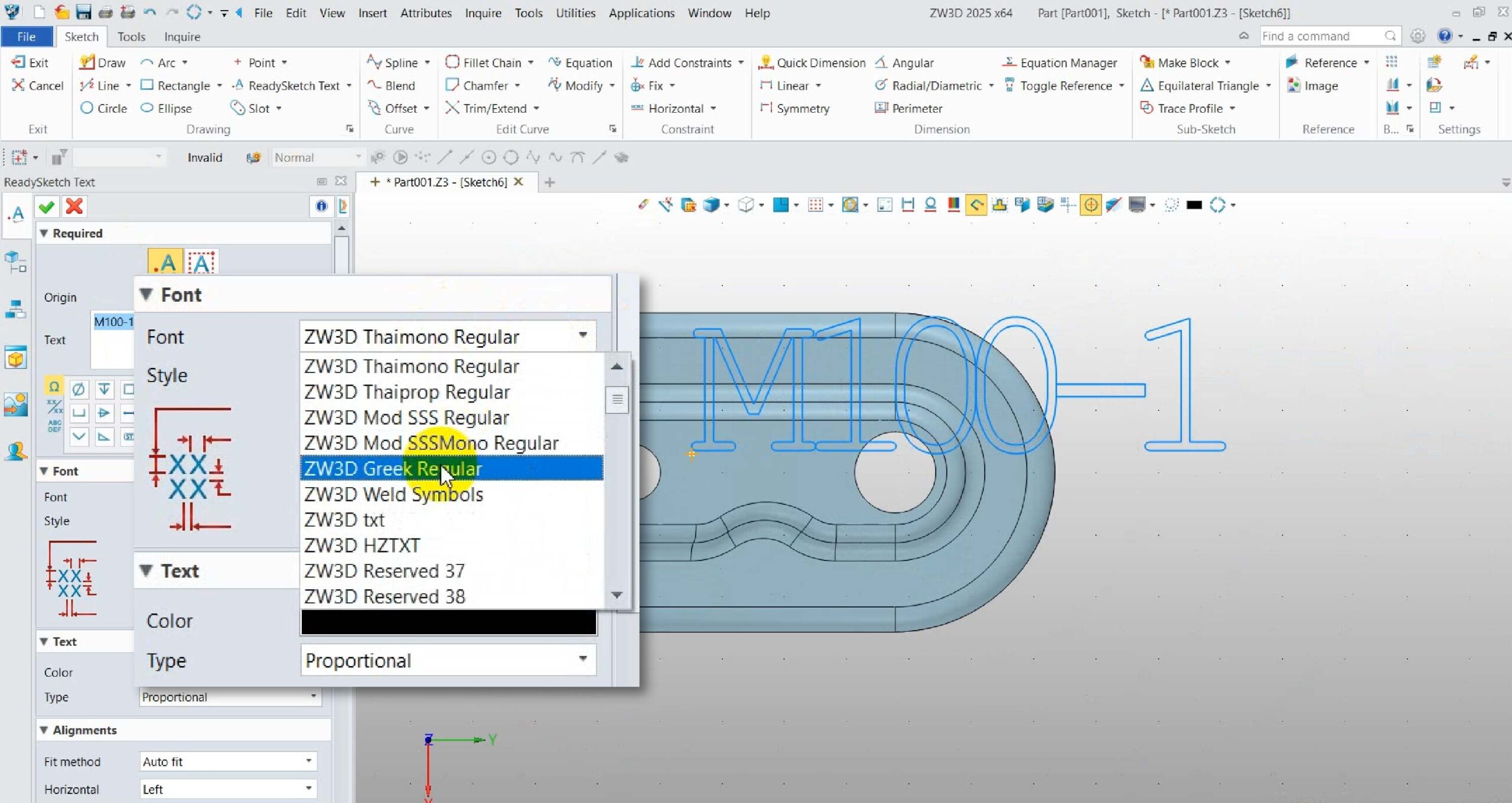Click Exit sketch button
This screenshot has width=1512, height=803.
[31, 63]
